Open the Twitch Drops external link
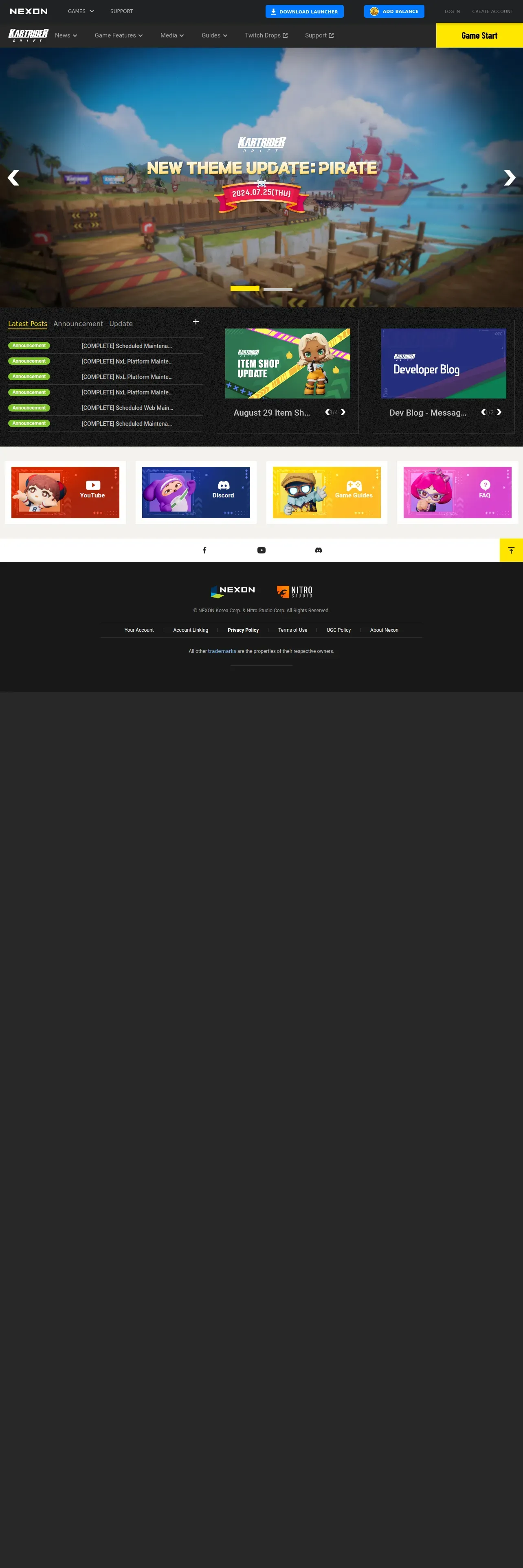The width and height of the screenshot is (523, 1568). 266,35
